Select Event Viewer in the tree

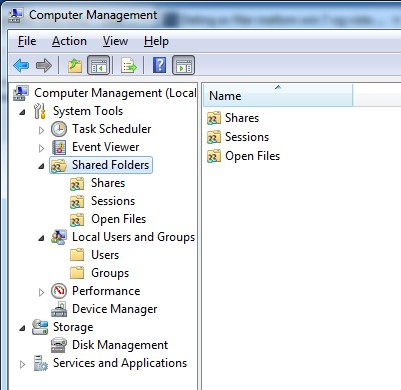pyautogui.click(x=106, y=147)
